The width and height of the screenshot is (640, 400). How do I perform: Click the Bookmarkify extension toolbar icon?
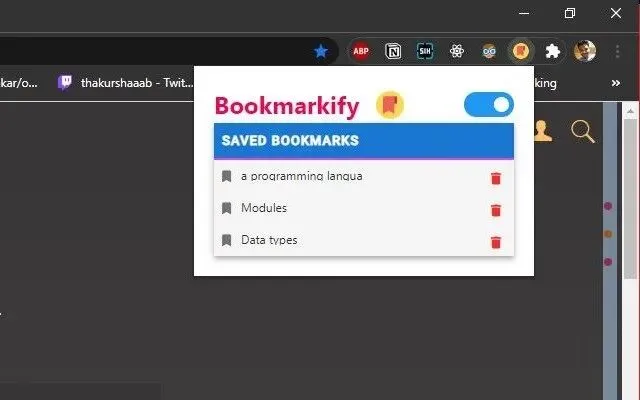(521, 51)
